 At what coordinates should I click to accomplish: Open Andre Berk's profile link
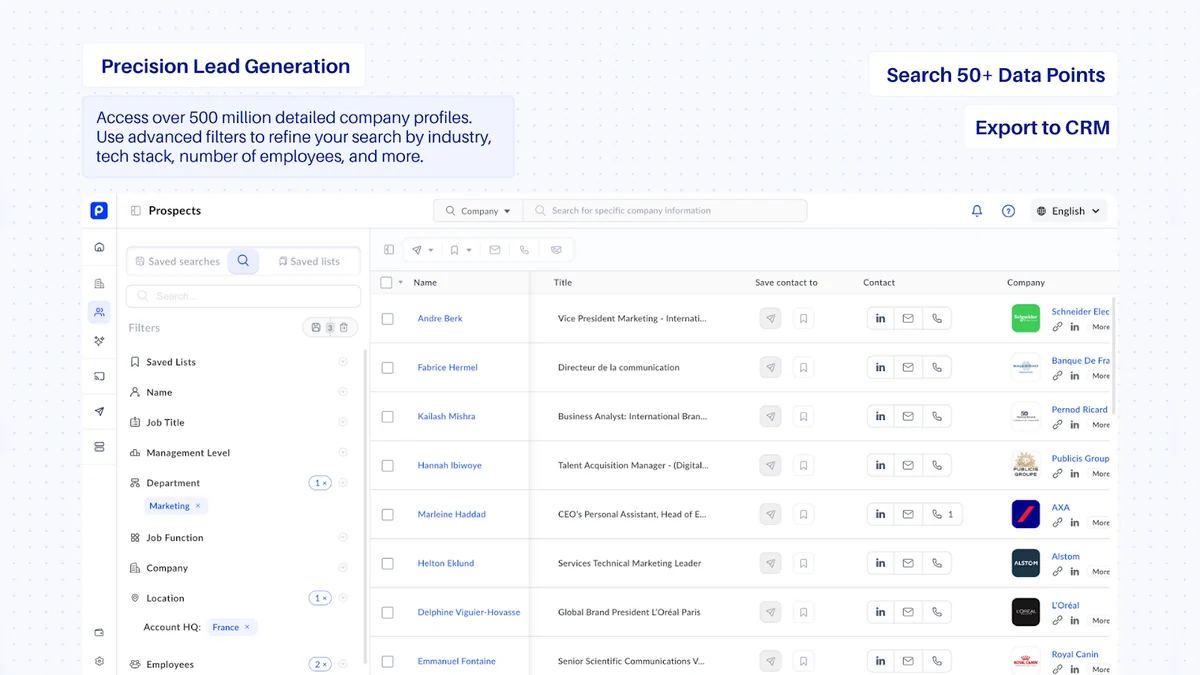[440, 318]
